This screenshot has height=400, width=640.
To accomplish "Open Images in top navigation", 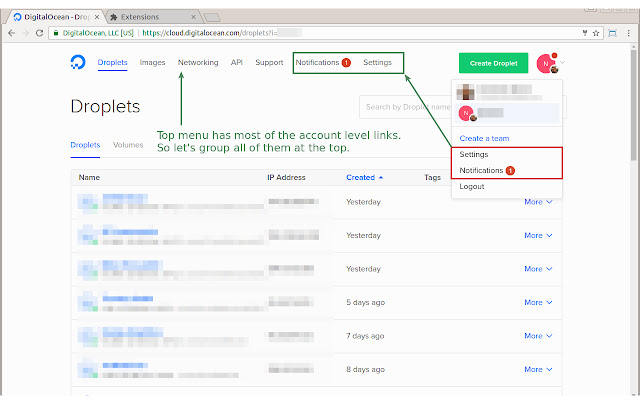I will 152,62.
